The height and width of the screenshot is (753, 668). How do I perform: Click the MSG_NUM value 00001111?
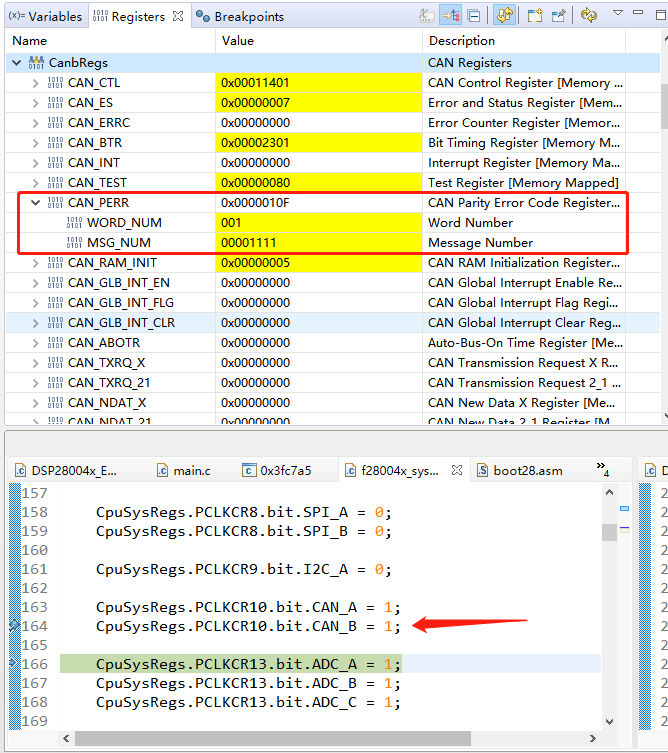coord(248,243)
